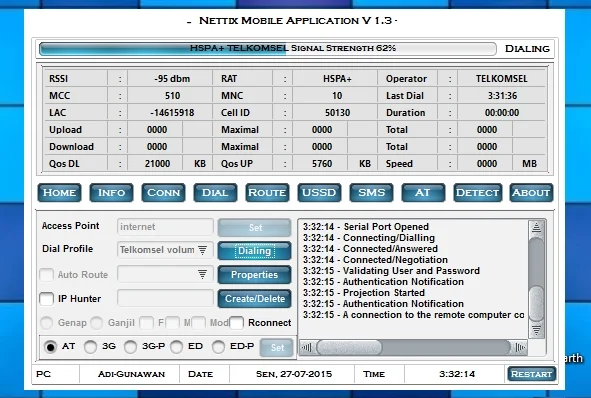Focus the IP Hunter text field
The width and height of the screenshot is (591, 398).
(165, 298)
